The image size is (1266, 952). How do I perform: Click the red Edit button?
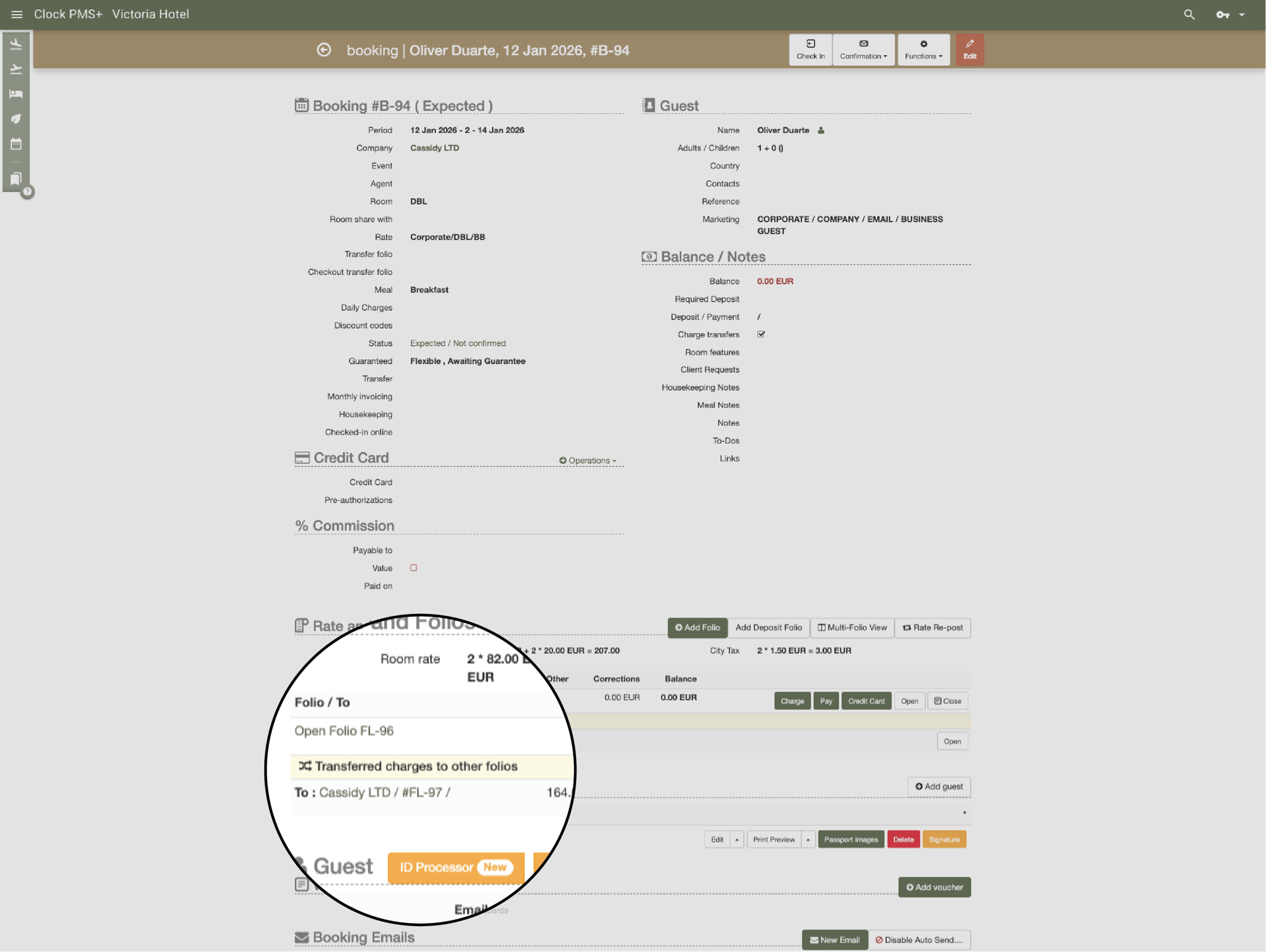(x=969, y=49)
